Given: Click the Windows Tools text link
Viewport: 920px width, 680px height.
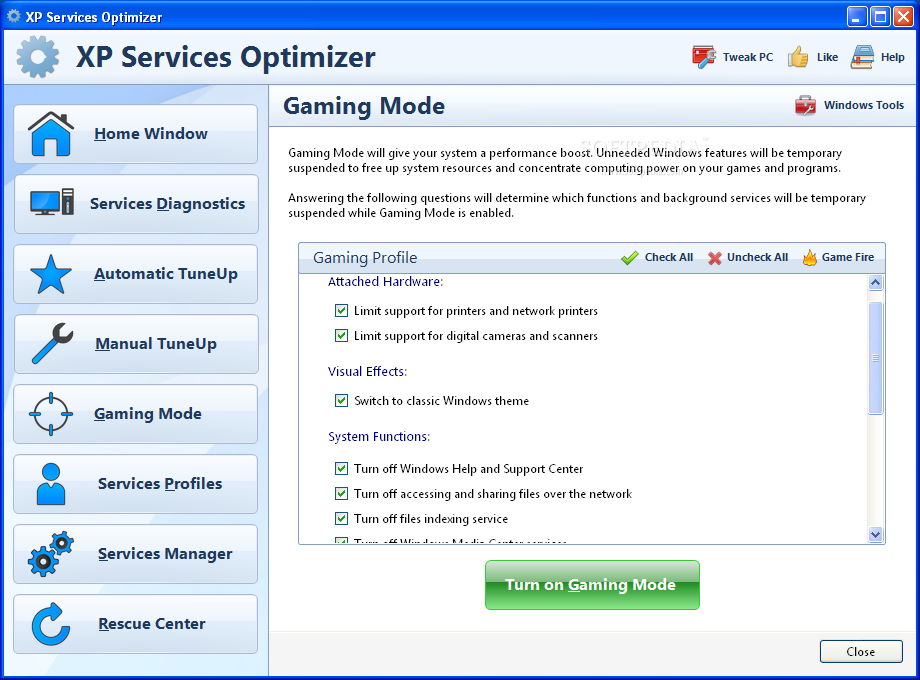Looking at the screenshot, I should pos(864,105).
